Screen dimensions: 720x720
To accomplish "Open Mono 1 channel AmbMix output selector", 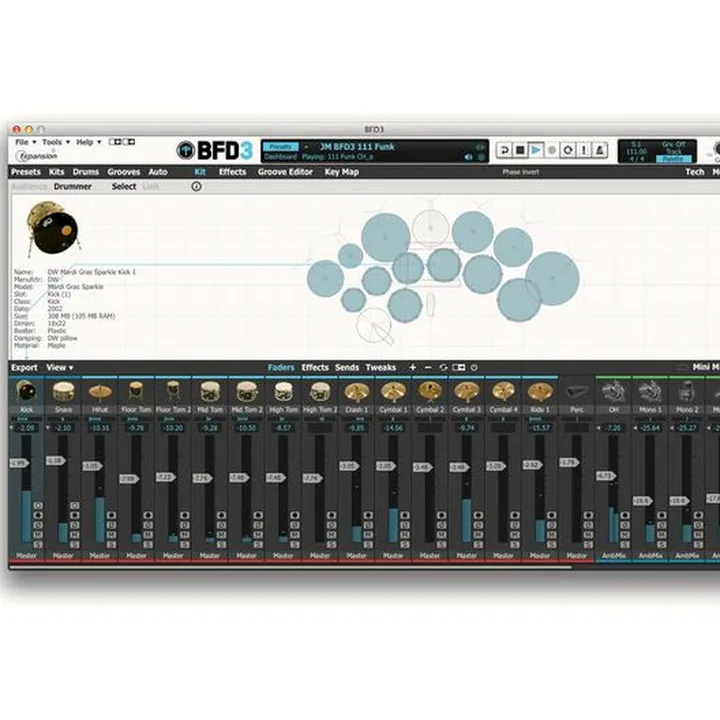I will pos(650,556).
